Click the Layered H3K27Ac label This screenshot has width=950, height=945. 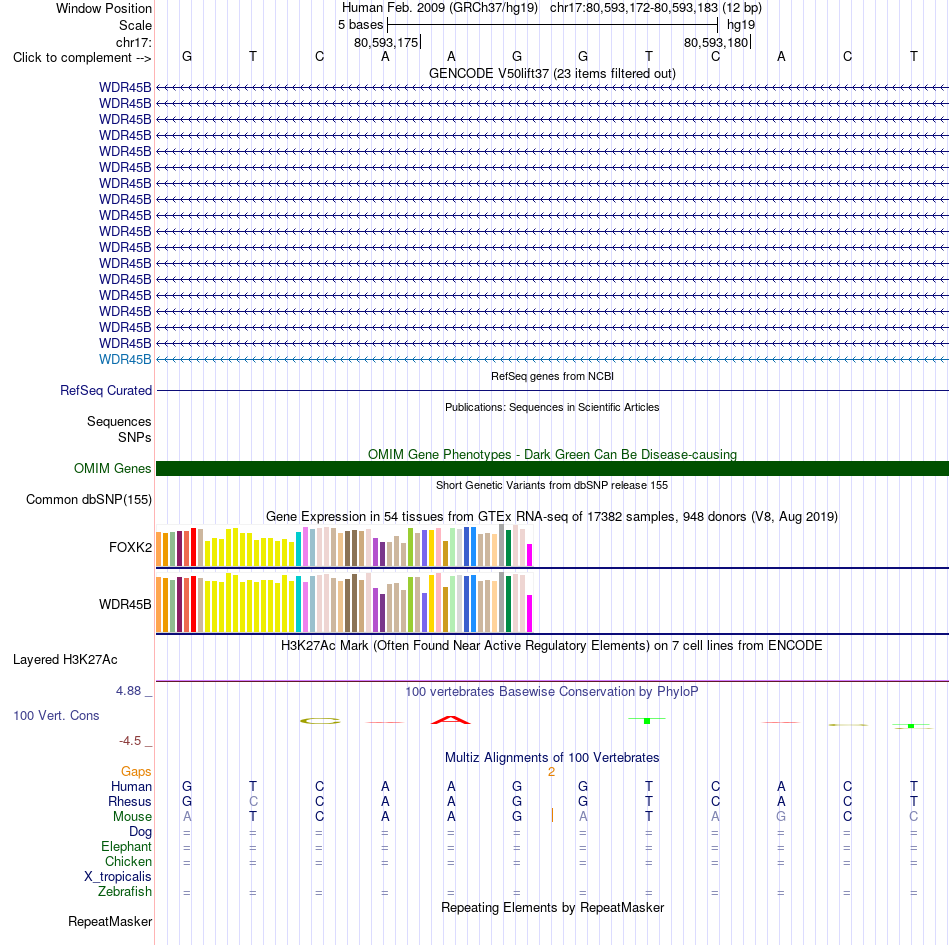click(x=65, y=660)
